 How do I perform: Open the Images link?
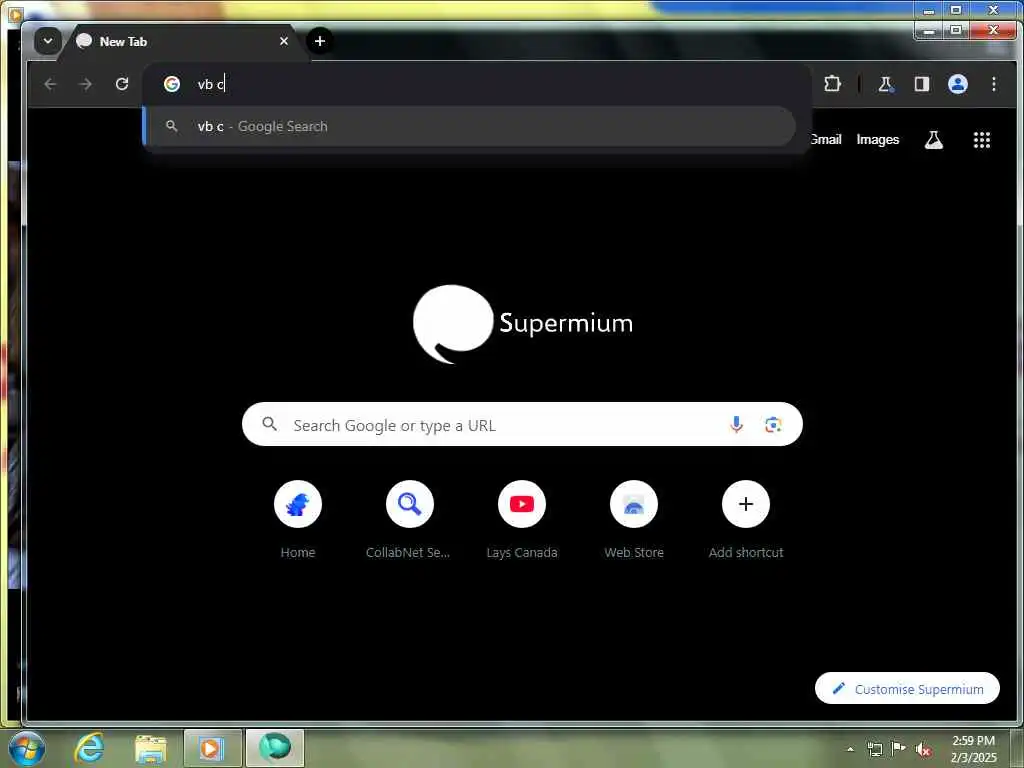878,140
